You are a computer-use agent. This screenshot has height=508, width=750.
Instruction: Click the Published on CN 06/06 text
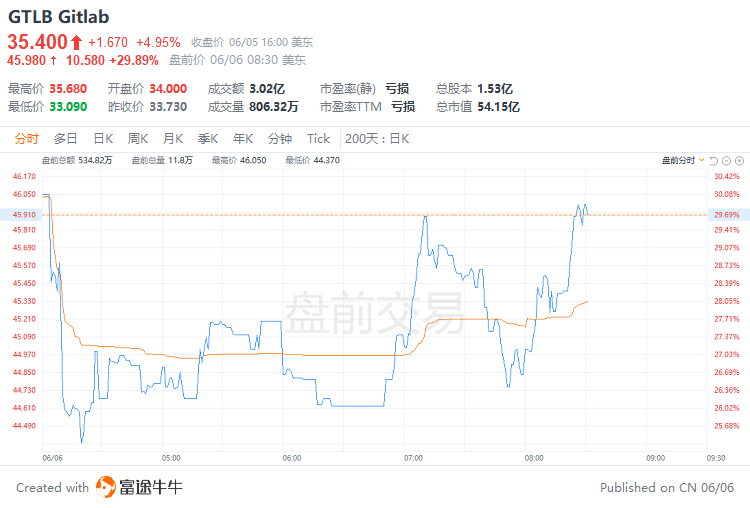(x=667, y=487)
